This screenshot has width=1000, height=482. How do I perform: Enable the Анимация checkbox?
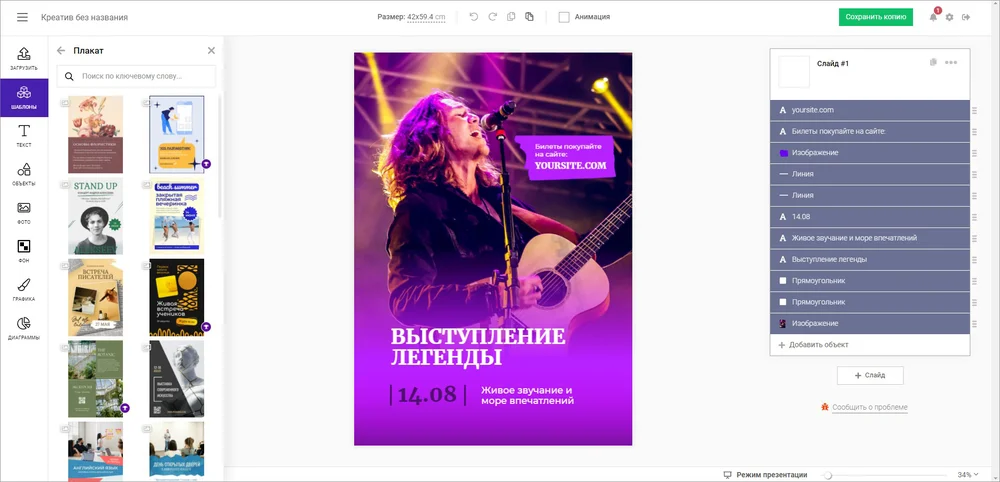click(x=564, y=17)
